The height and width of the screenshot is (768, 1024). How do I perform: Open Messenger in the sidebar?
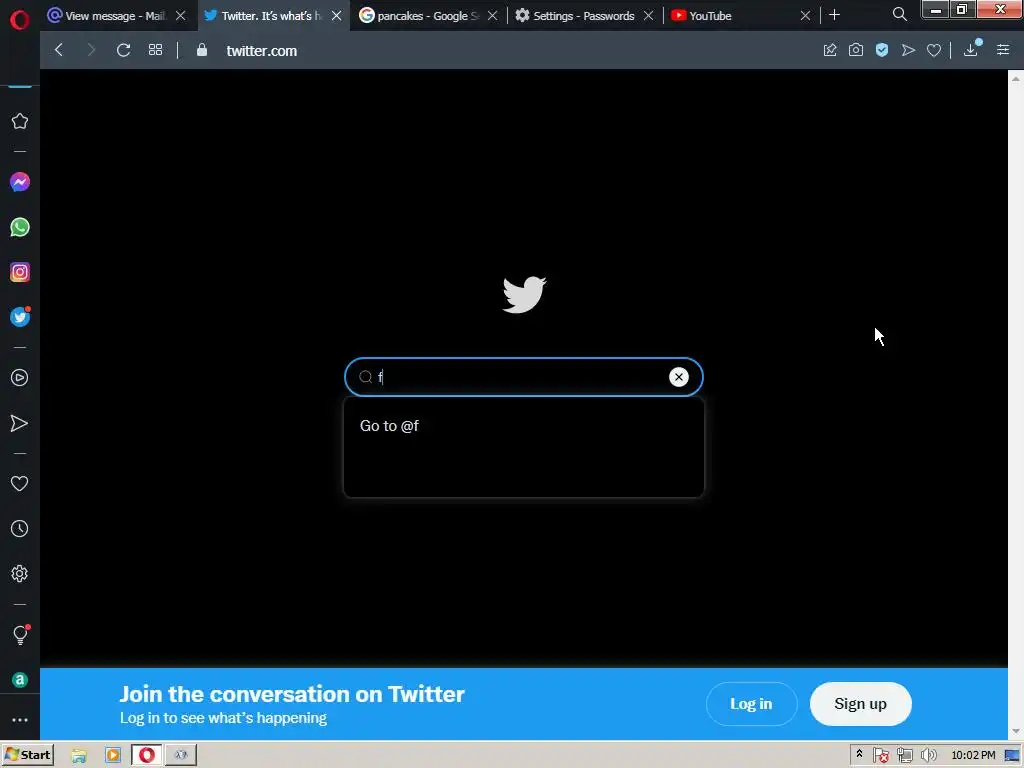tap(20, 182)
